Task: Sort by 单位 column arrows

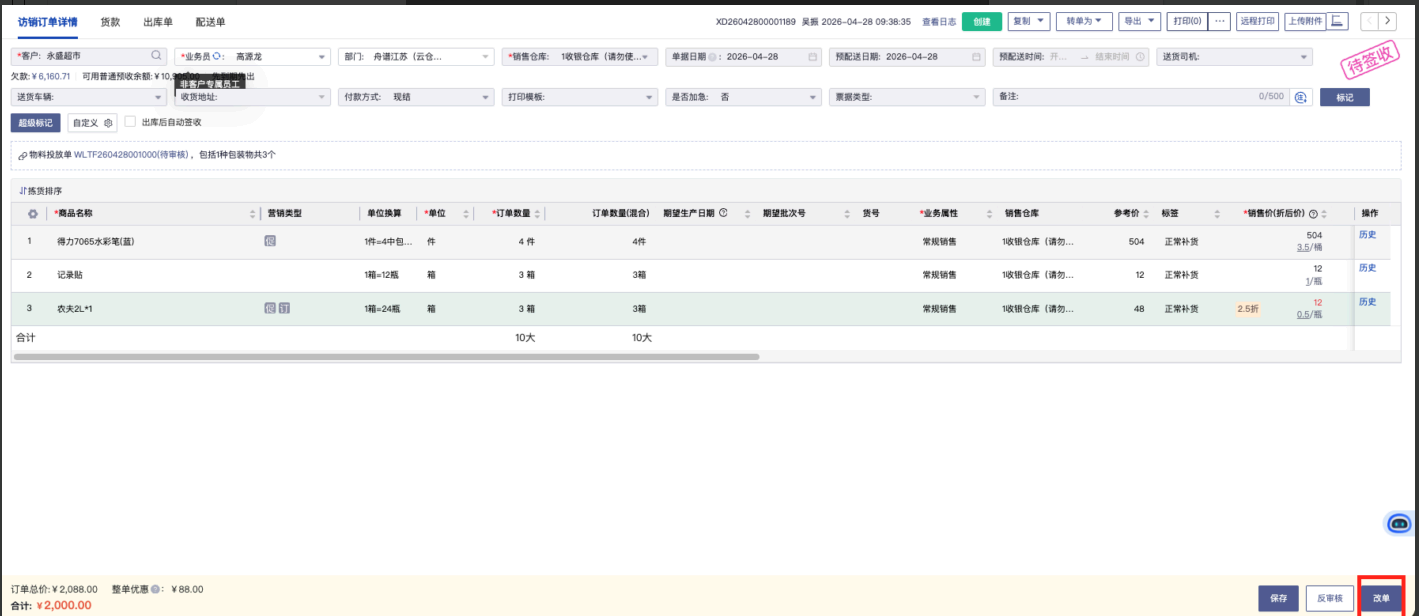Action: (x=467, y=214)
